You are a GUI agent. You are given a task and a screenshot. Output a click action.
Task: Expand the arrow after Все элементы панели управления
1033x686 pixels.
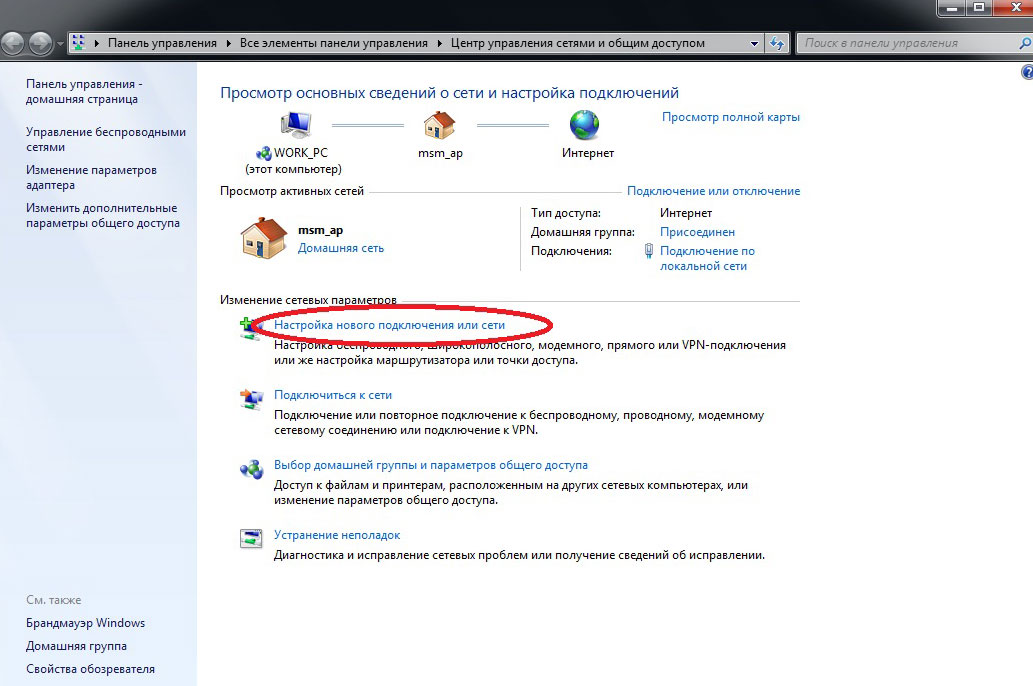pyautogui.click(x=439, y=43)
